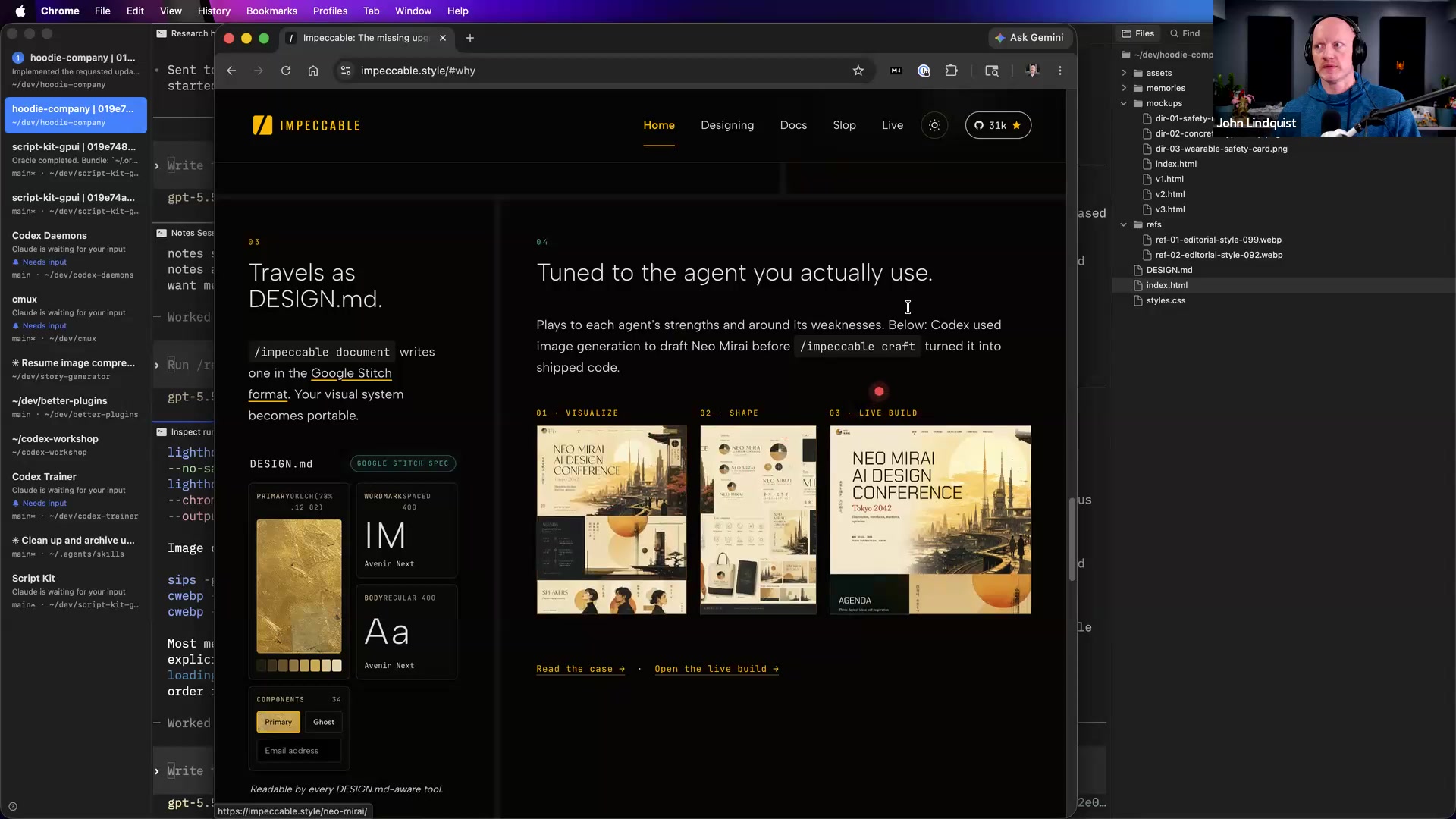1456x819 pixels.
Task: Collapse the mockups folder
Action: coord(1124,103)
